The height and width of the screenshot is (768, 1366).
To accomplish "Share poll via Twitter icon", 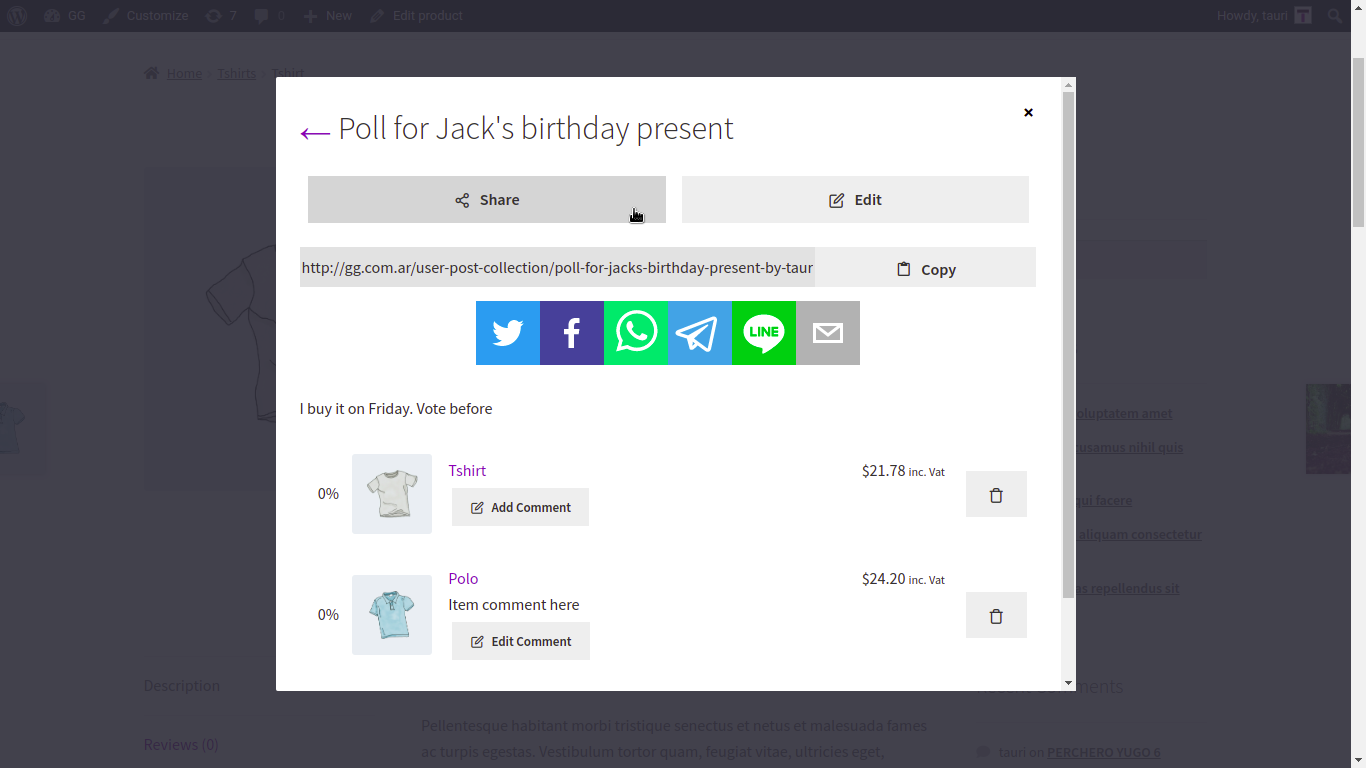I will [x=508, y=333].
